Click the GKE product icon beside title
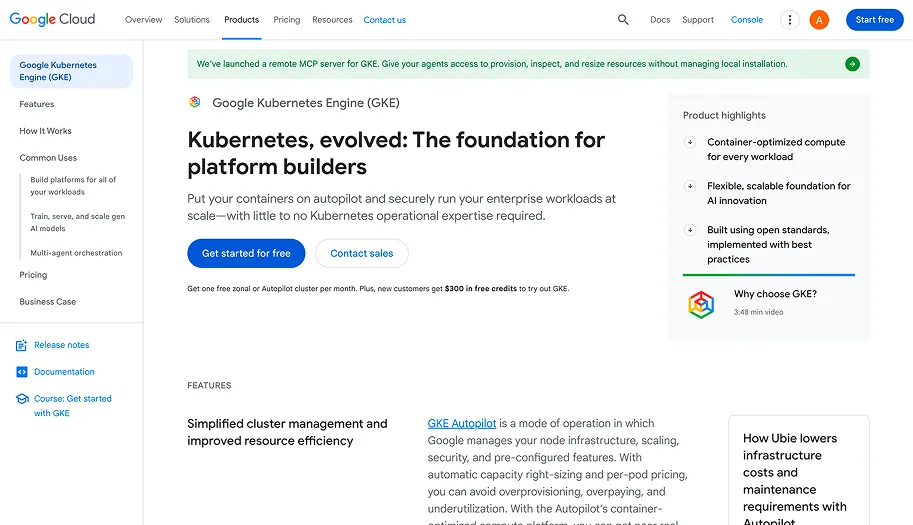913x525 pixels. click(x=194, y=102)
